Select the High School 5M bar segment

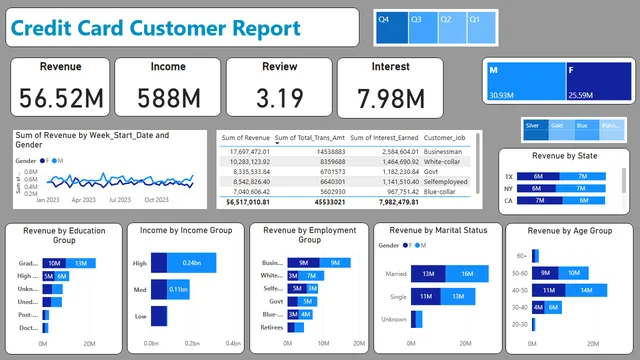[48, 276]
